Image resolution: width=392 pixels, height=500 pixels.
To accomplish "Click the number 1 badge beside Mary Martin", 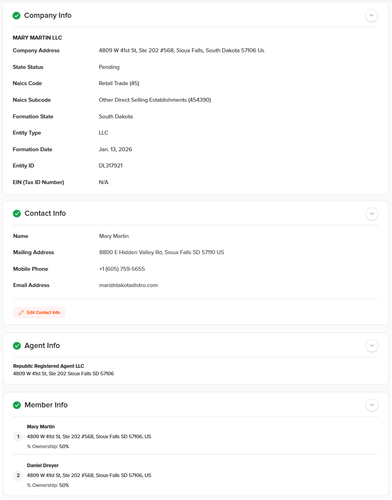I will (x=18, y=436).
